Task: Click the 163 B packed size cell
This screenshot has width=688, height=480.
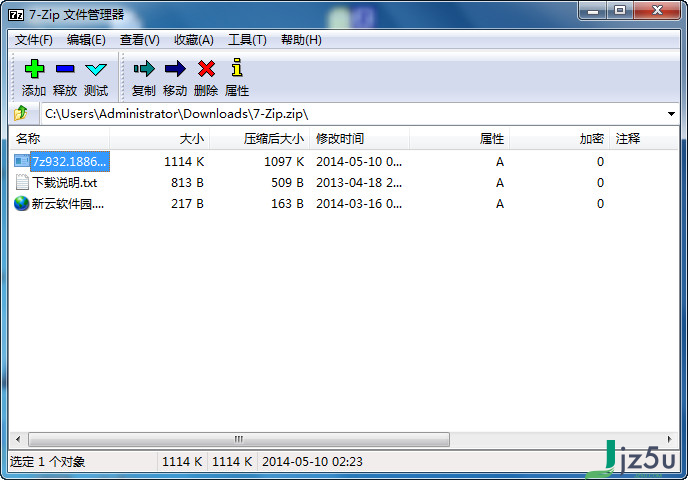Action: [x=287, y=204]
